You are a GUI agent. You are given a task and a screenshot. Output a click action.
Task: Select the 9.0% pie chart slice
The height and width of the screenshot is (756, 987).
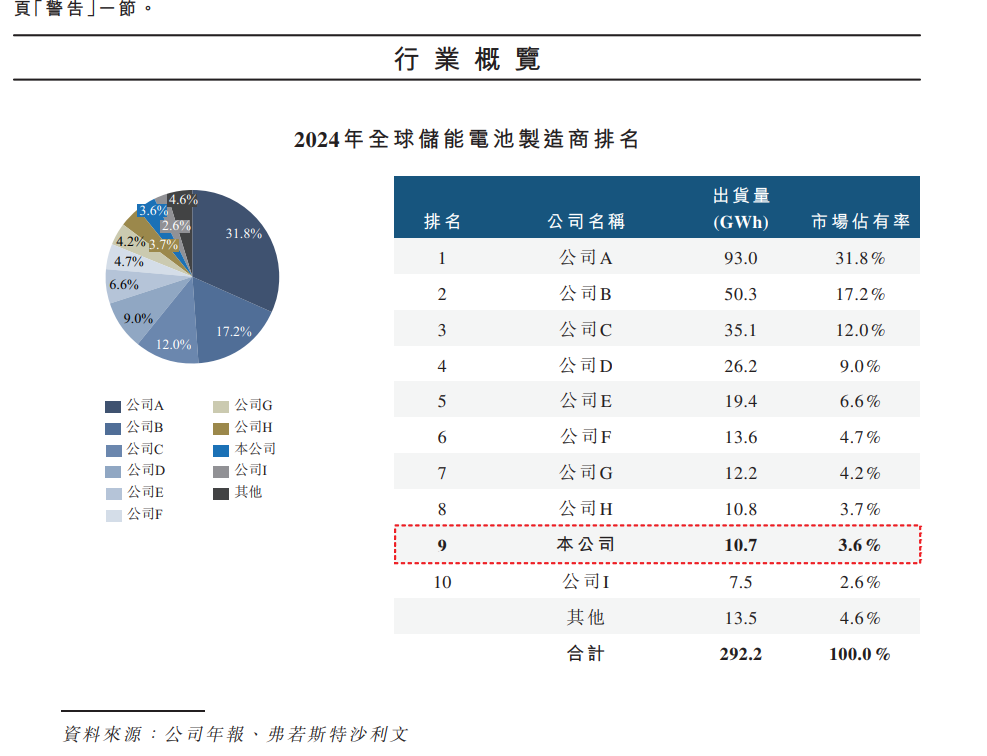click(x=137, y=319)
